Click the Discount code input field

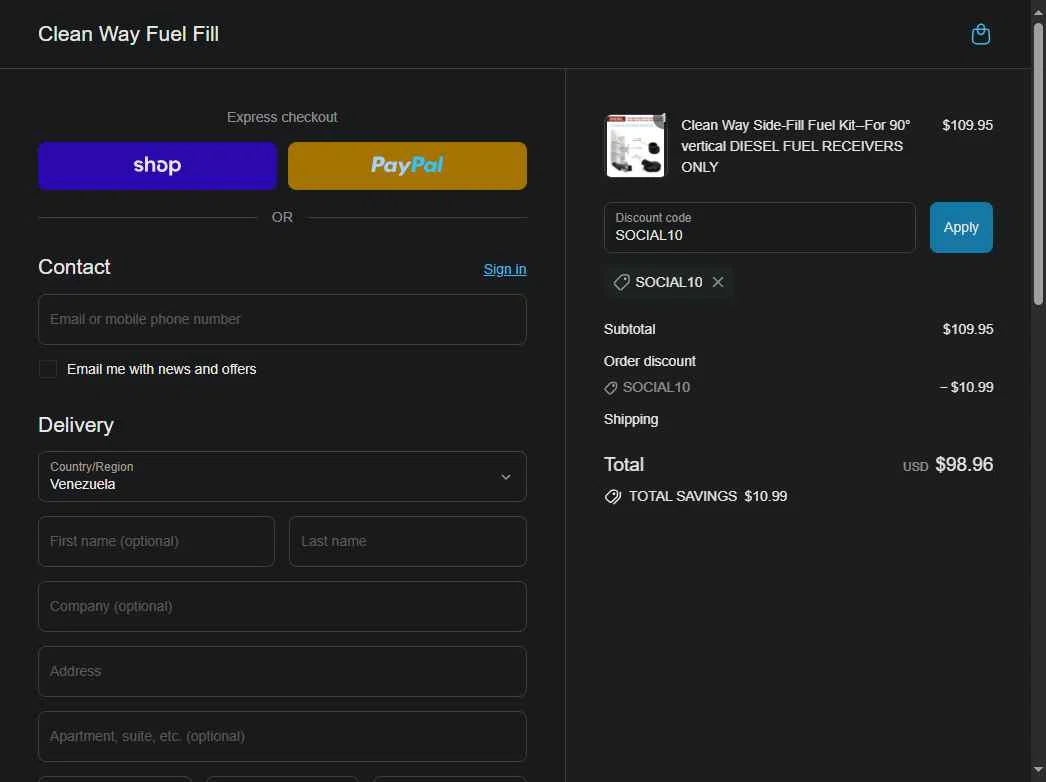[x=760, y=228]
